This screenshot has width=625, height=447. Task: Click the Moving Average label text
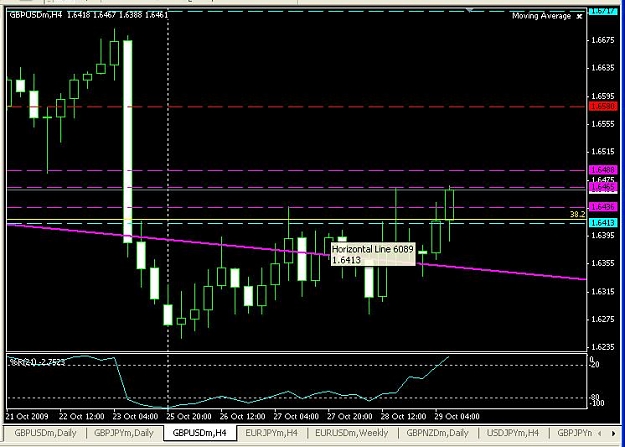(x=541, y=16)
